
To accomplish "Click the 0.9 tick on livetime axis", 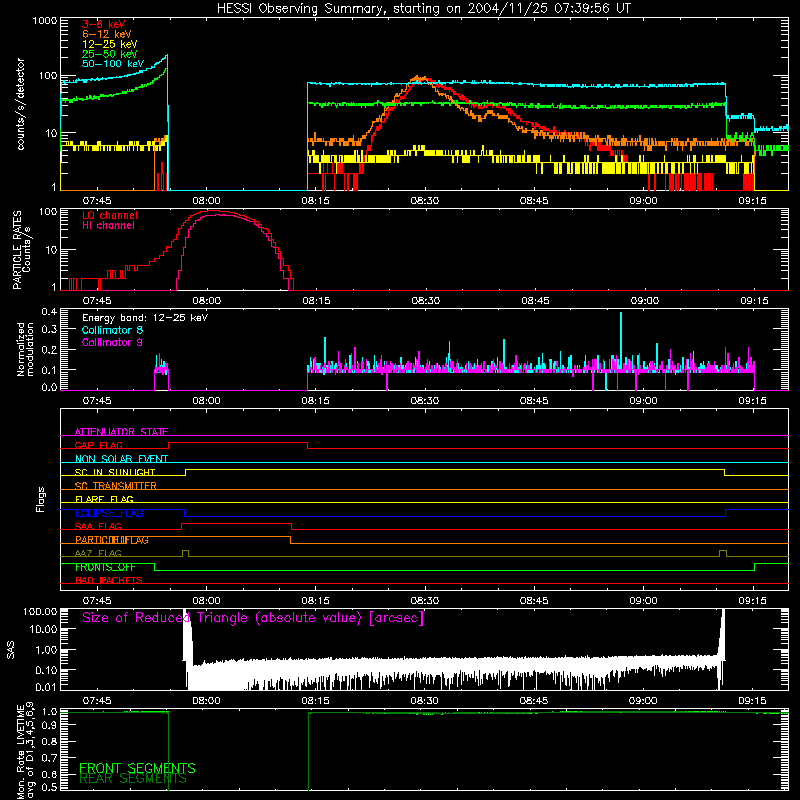I will (49, 724).
